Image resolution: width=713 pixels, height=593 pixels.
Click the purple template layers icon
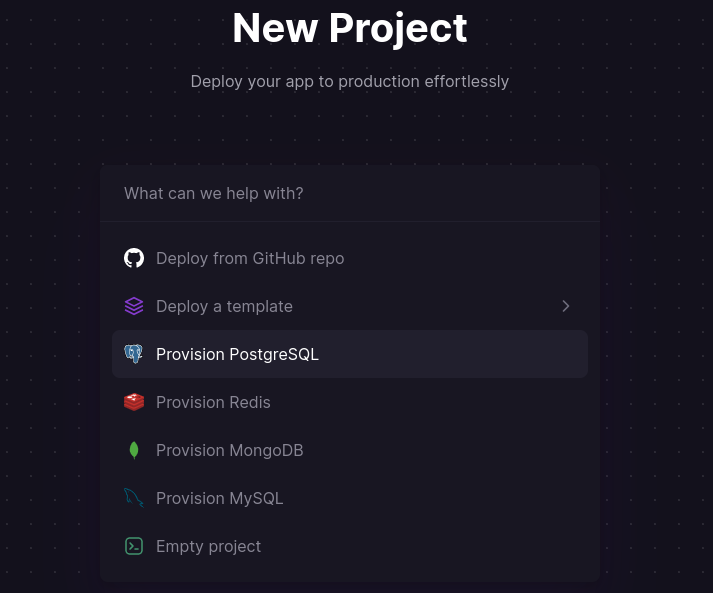(134, 306)
